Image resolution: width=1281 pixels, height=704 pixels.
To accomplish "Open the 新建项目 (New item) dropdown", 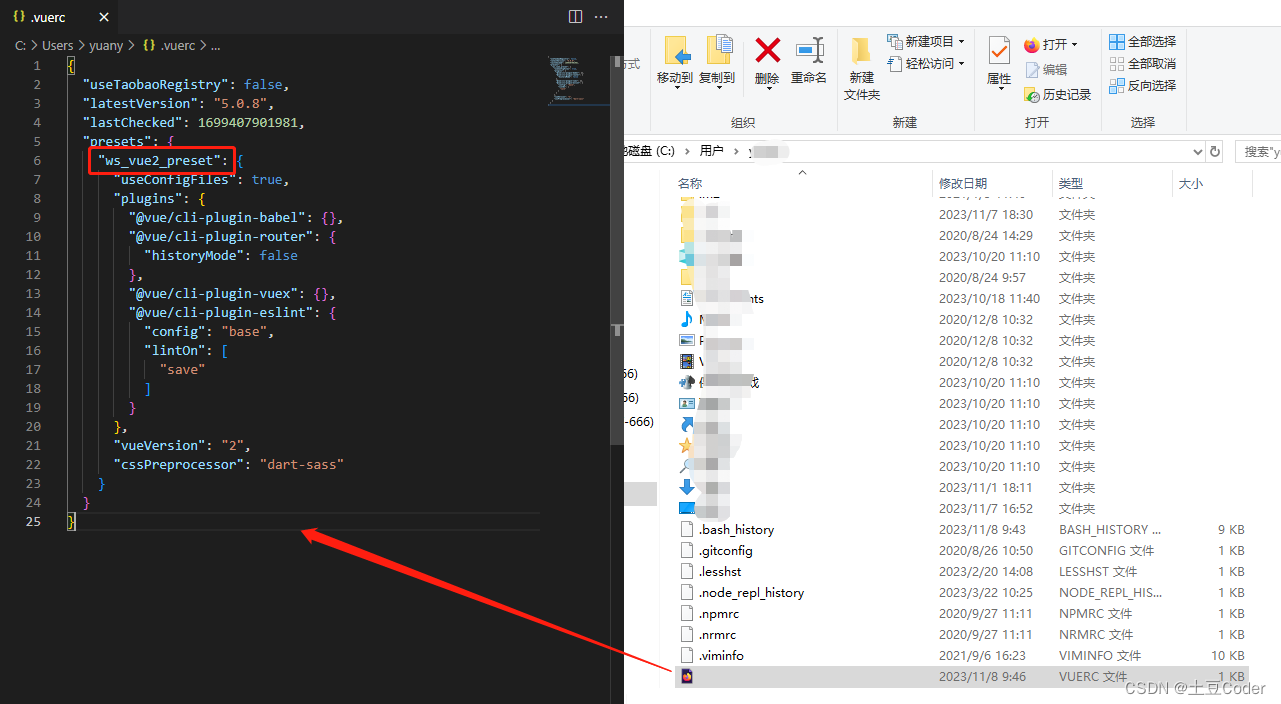I will (x=926, y=41).
